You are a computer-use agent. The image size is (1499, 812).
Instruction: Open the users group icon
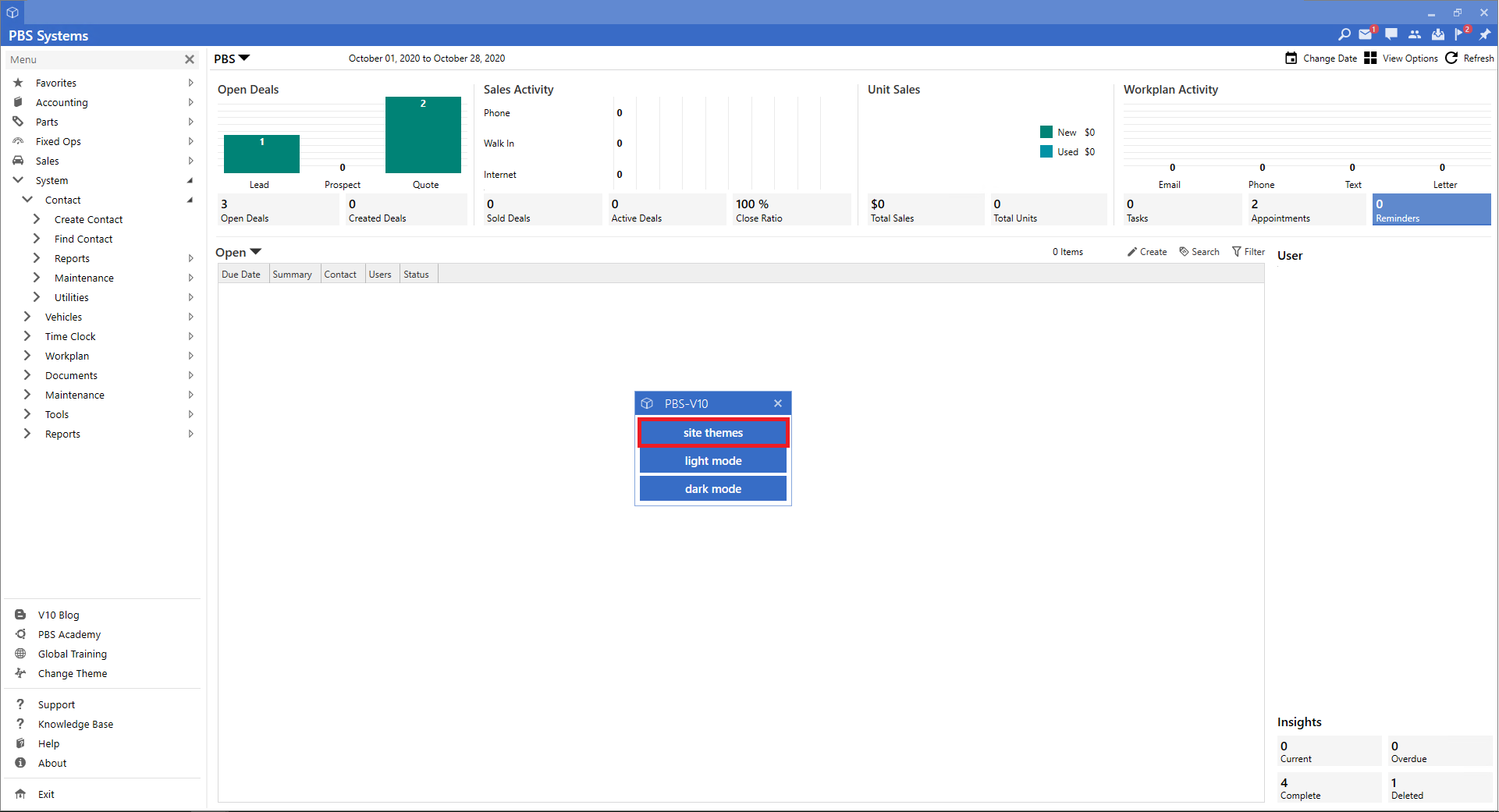click(1415, 34)
